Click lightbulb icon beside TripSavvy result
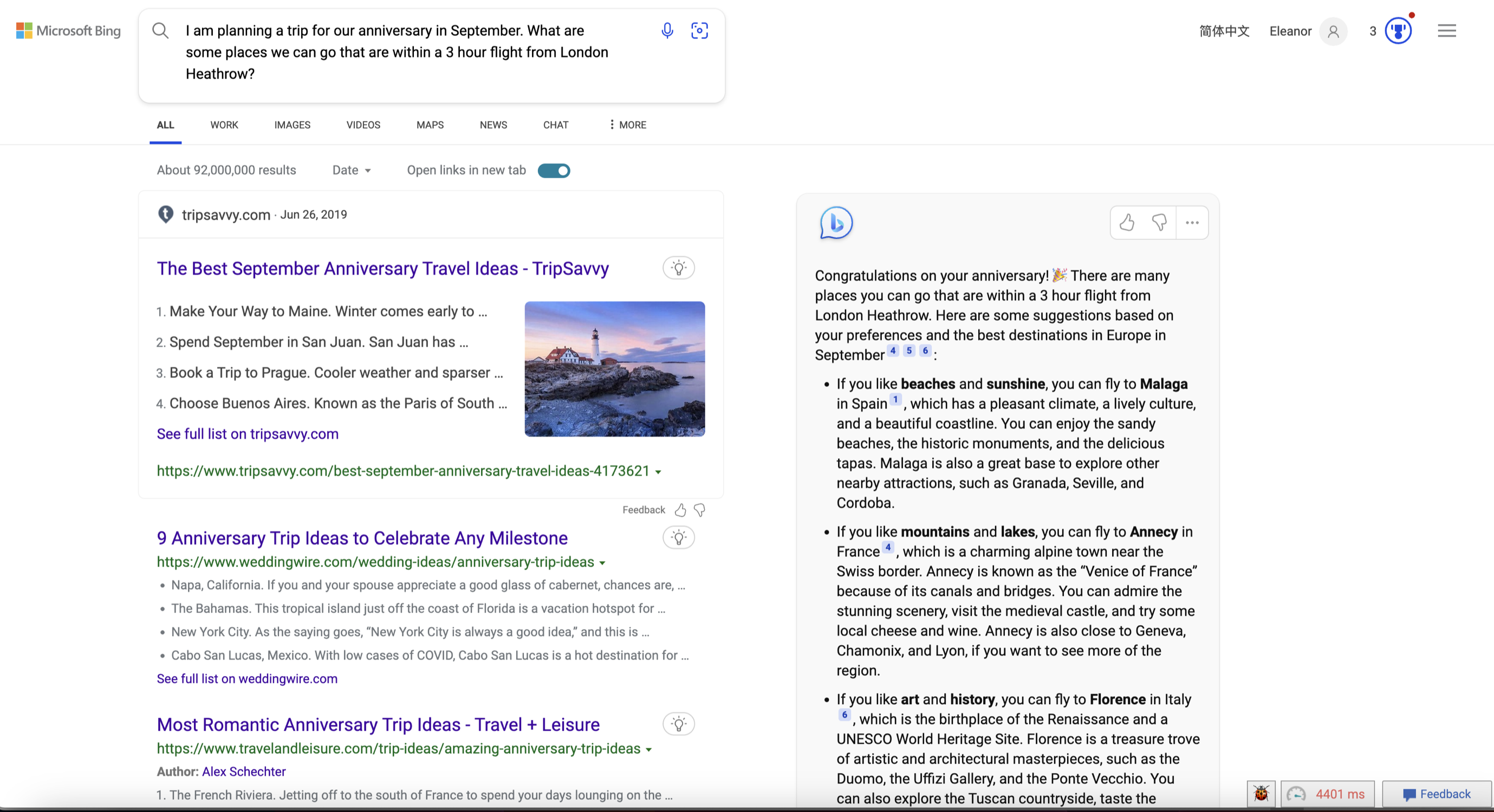 coord(679,268)
